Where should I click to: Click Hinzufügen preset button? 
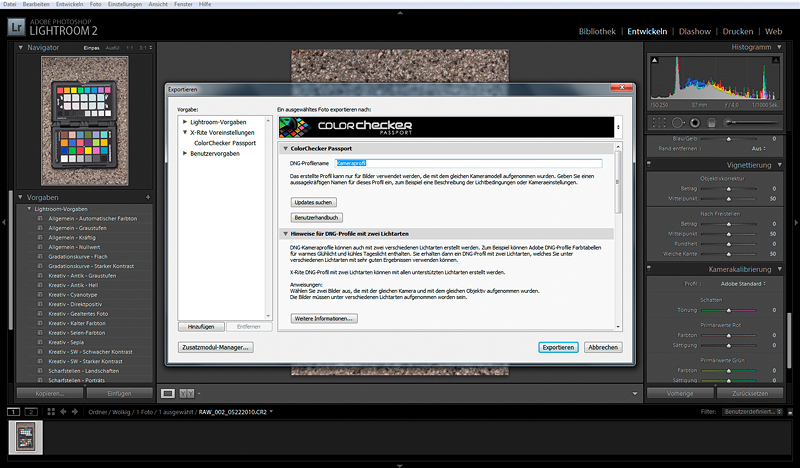click(x=201, y=327)
